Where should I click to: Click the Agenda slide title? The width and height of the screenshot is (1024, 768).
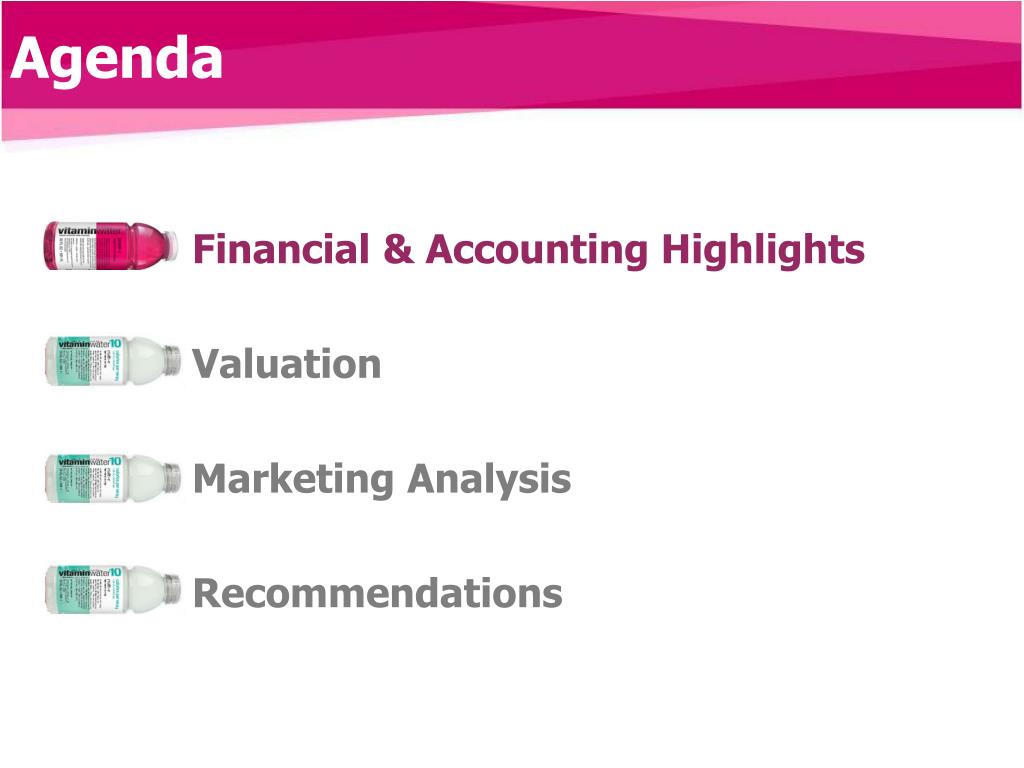tap(116, 60)
